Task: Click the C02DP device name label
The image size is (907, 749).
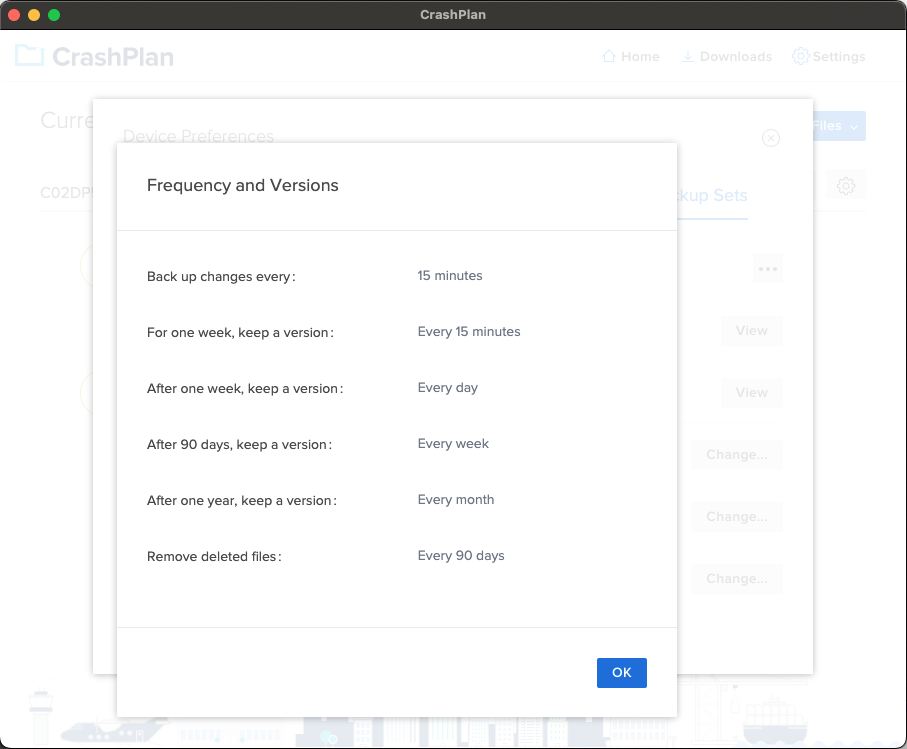Action: click(x=68, y=192)
